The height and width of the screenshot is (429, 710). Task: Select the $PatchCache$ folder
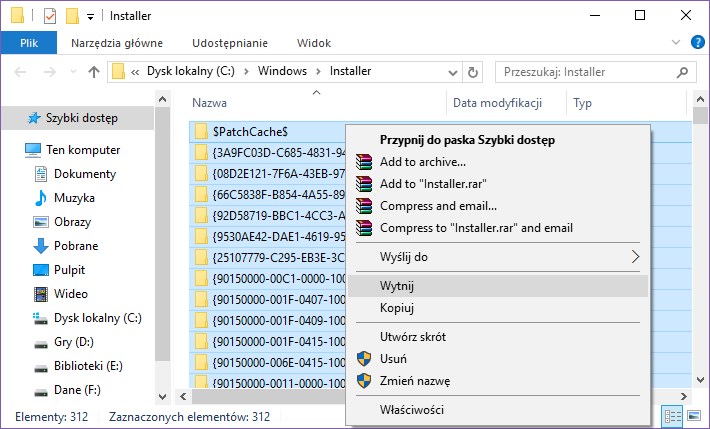coord(250,132)
